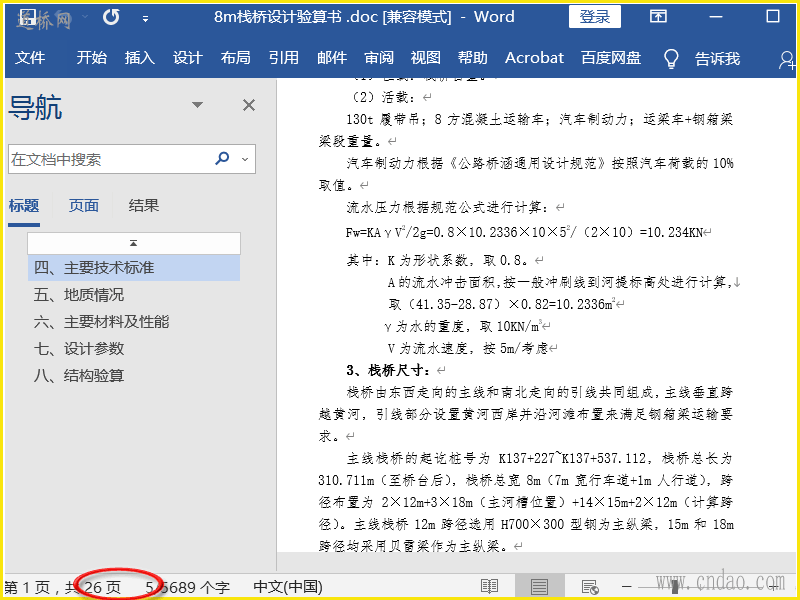Select heading 八、结构验算
This screenshot has width=800, height=600.
click(79, 376)
